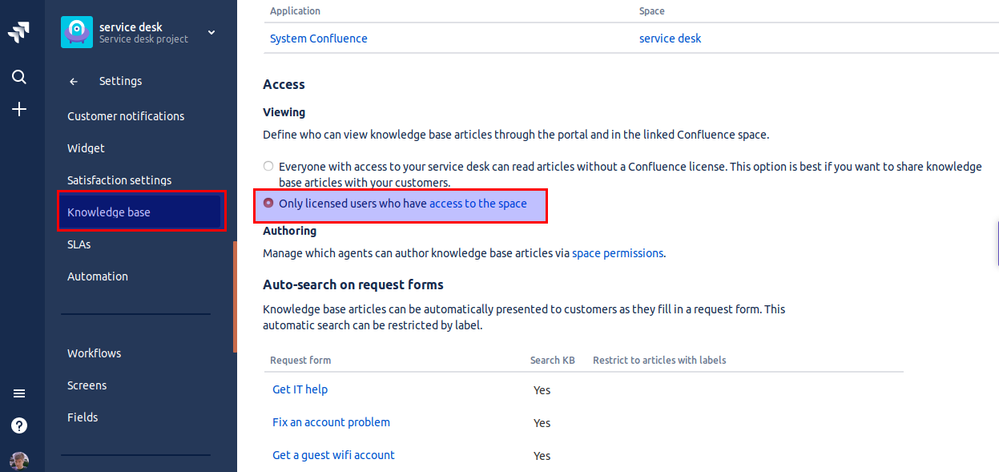This screenshot has height=472, width=999.
Task: Open the System Confluence link
Action: [318, 38]
